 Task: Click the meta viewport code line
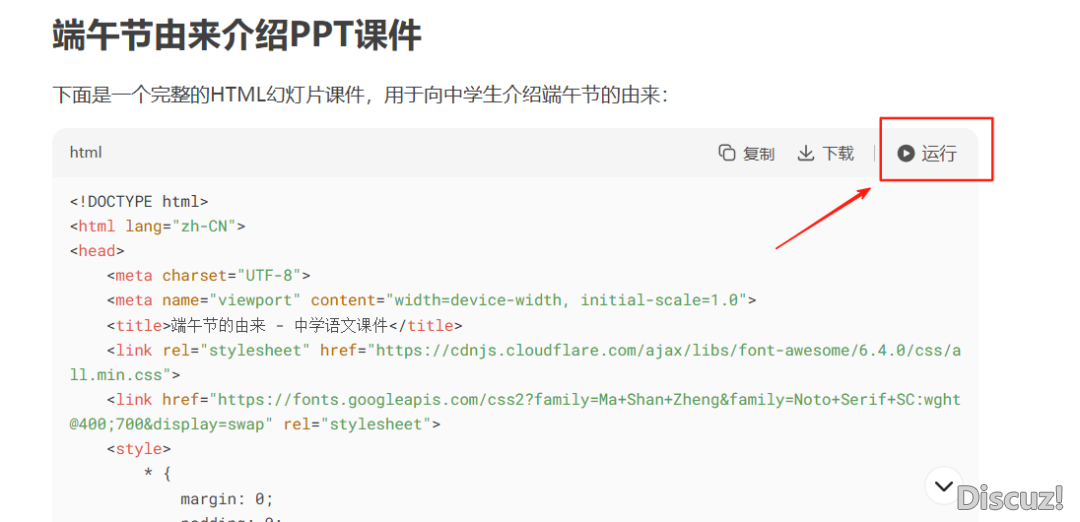click(431, 300)
